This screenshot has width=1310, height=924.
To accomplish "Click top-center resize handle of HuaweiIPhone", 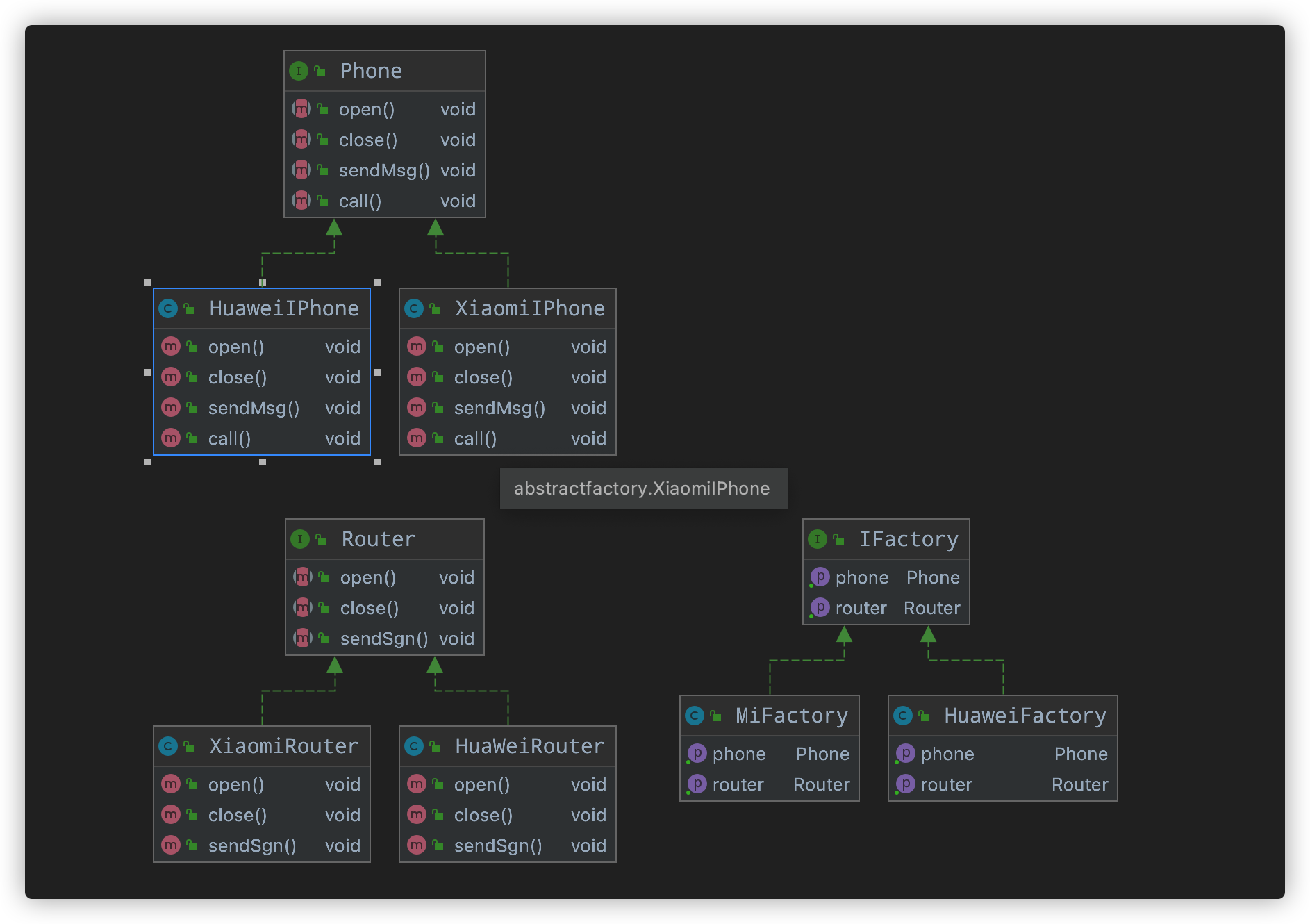I will click(x=263, y=283).
